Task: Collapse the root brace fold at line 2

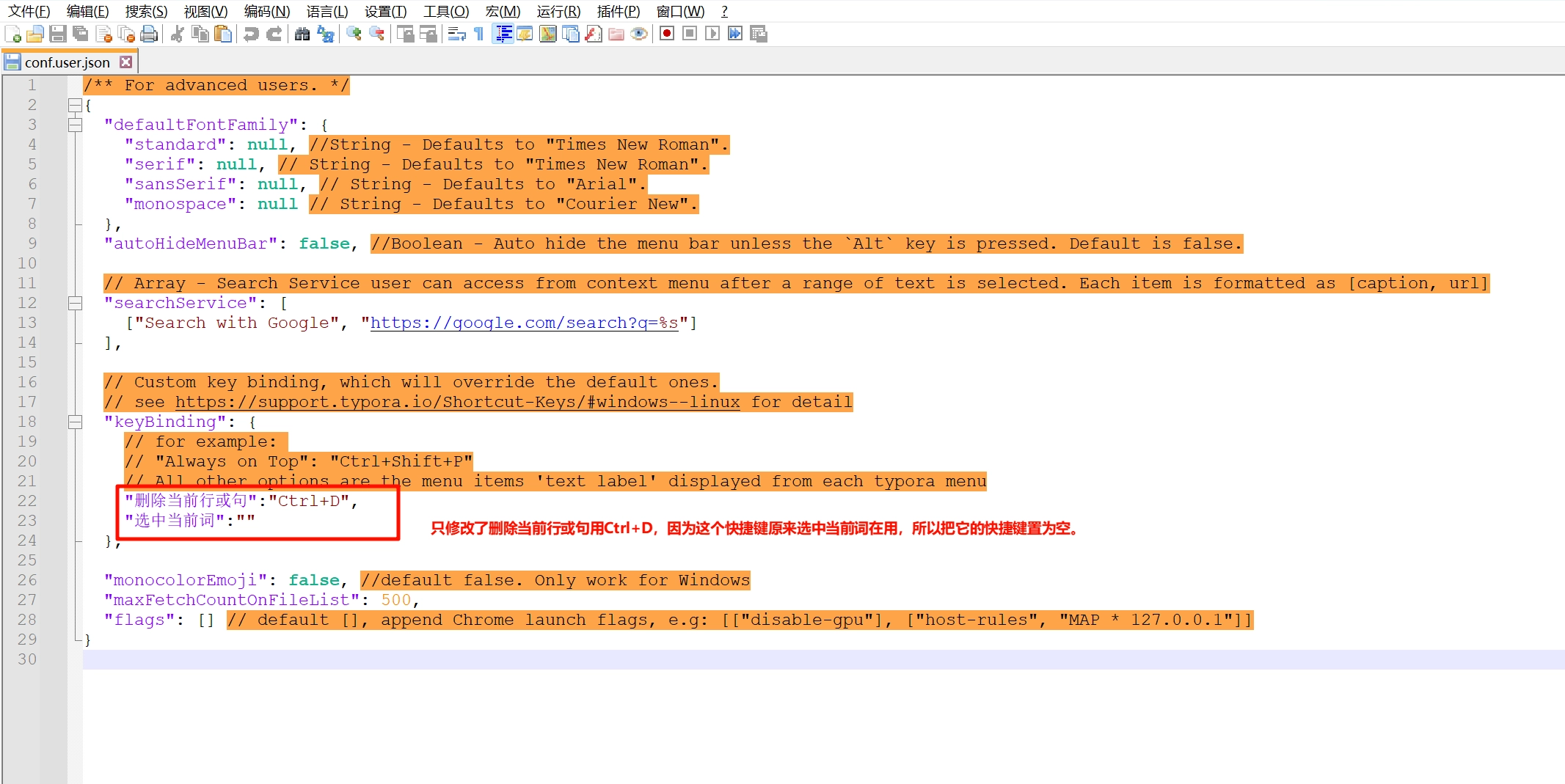Action: click(x=74, y=106)
